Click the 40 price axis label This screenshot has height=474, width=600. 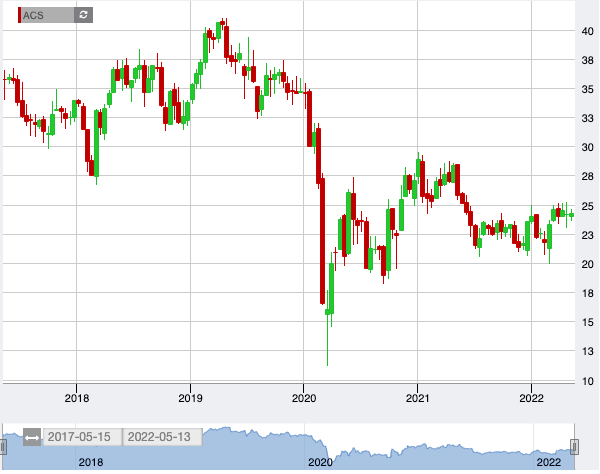point(587,31)
